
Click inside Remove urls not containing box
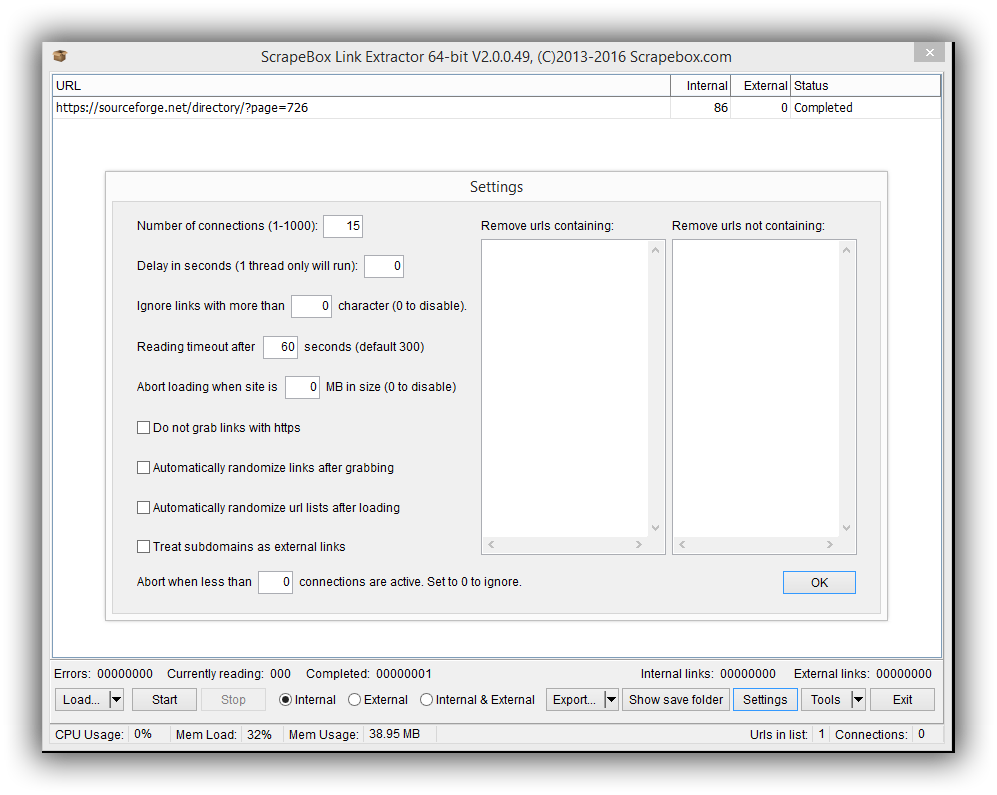pyautogui.click(x=756, y=389)
